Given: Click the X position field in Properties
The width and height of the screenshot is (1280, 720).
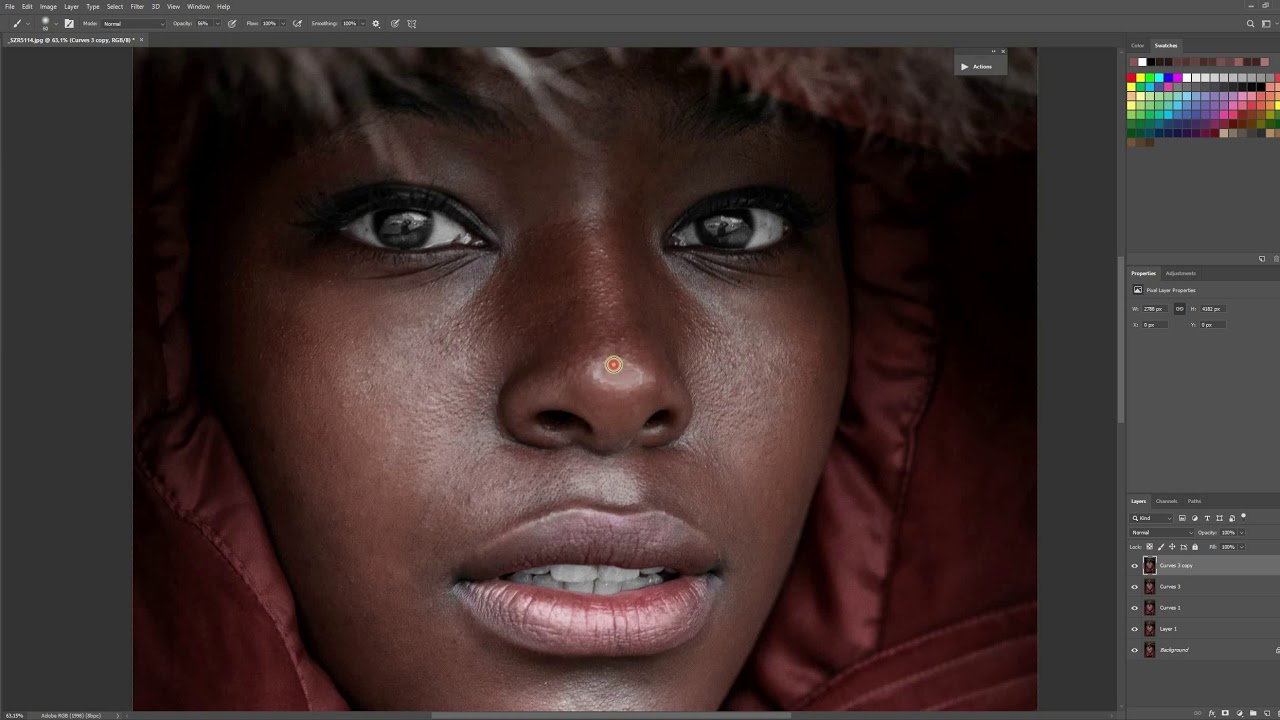Looking at the screenshot, I should [1155, 325].
